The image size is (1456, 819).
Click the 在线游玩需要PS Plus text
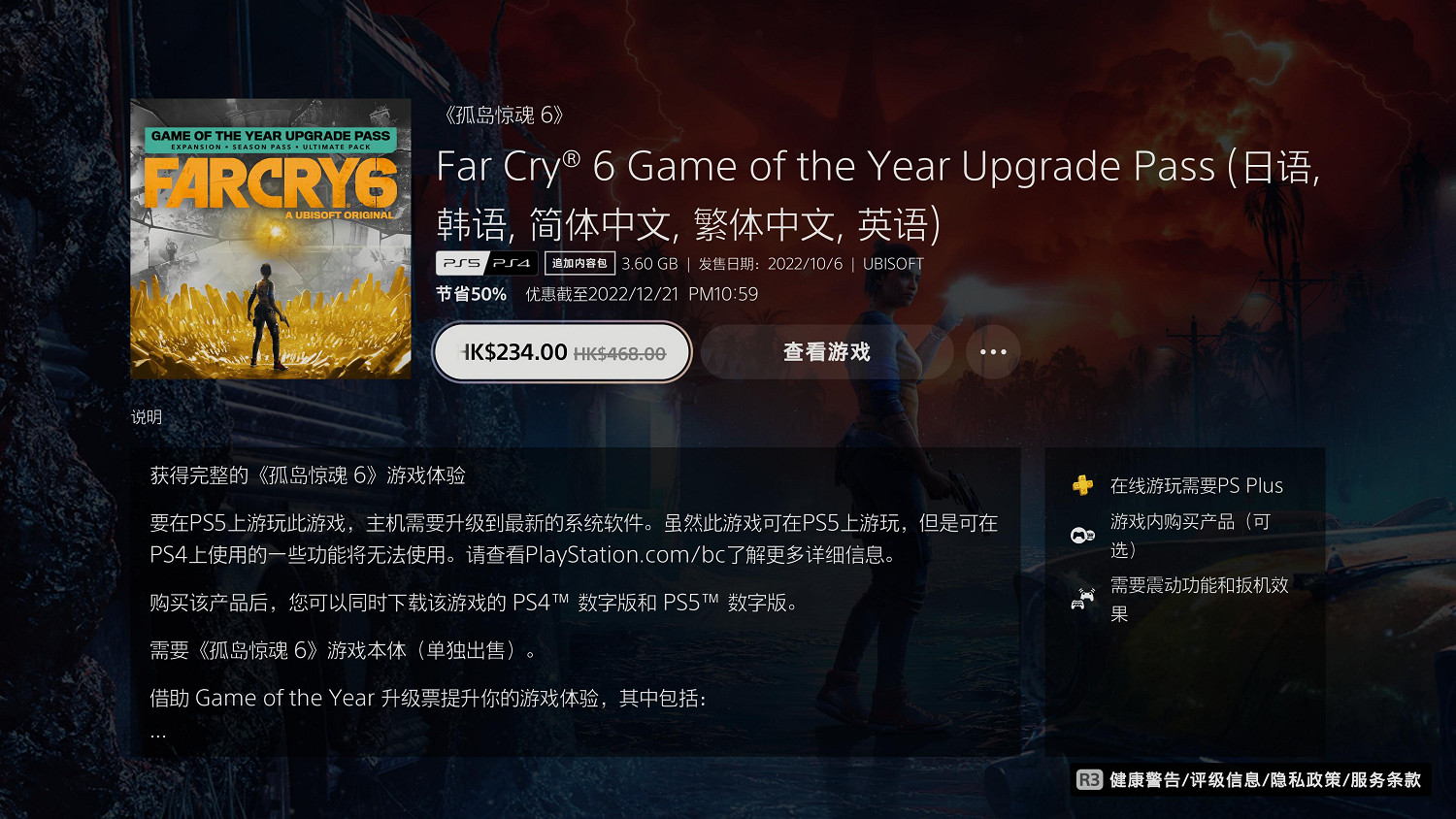pyautogui.click(x=1197, y=485)
